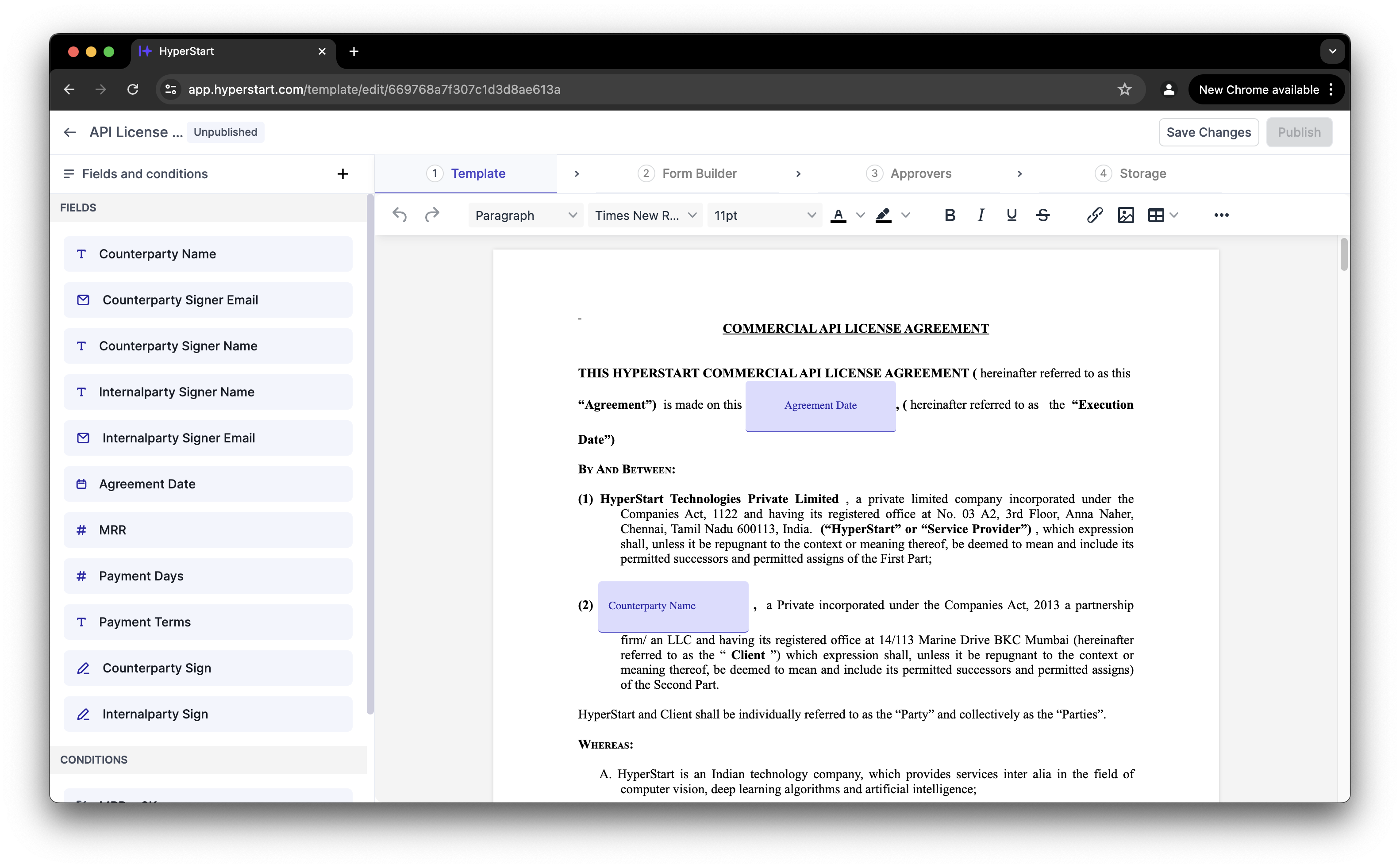Open the Times New Roman font dropdown
This screenshot has width=1400, height=868.
[x=645, y=215]
